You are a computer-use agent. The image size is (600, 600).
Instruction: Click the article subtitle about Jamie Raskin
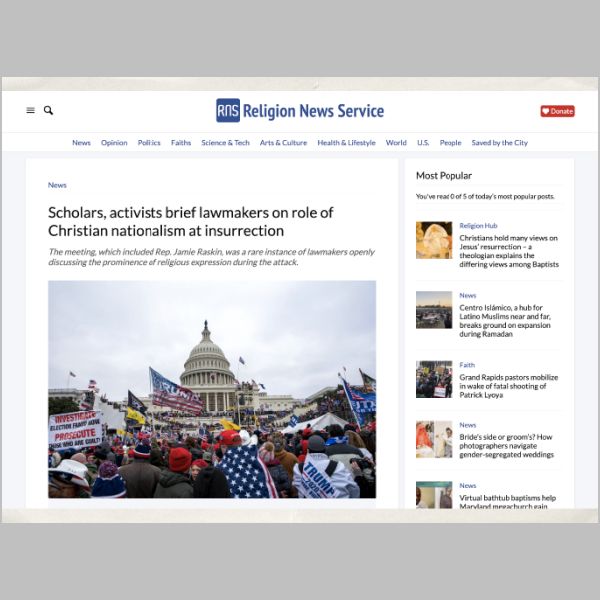coord(211,257)
